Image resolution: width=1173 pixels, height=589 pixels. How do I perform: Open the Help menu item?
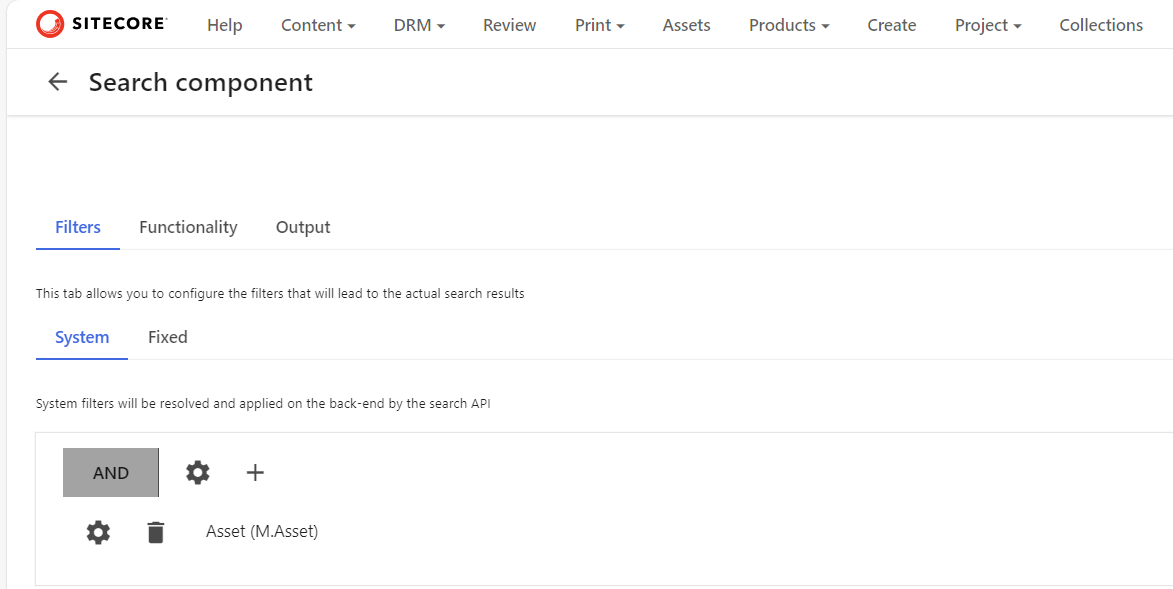point(225,25)
